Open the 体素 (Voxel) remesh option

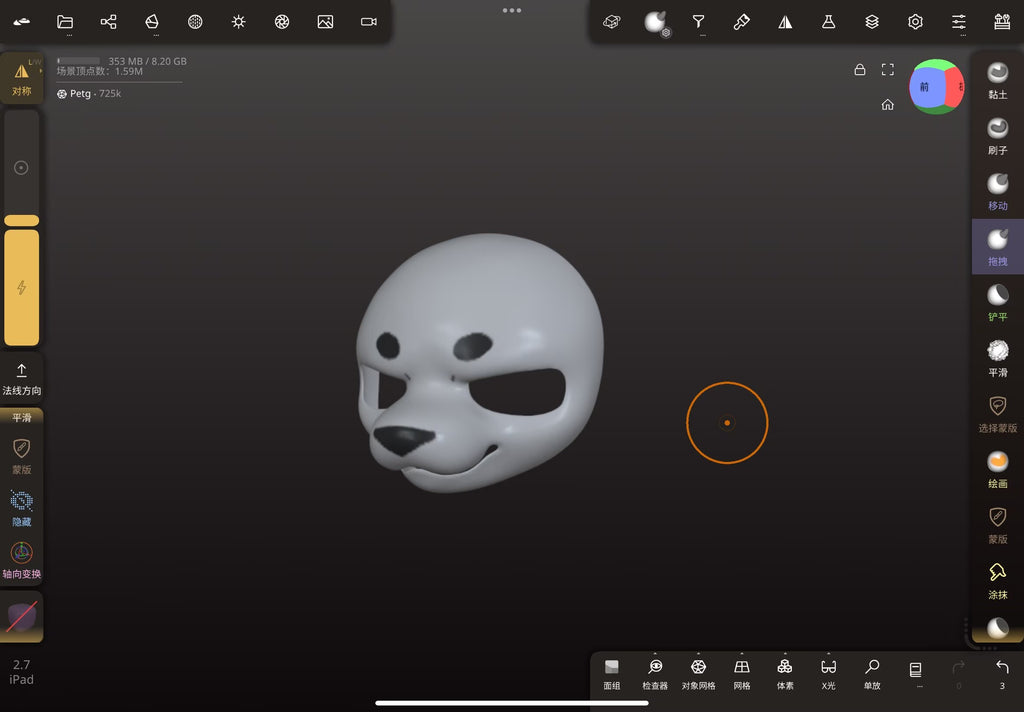pyautogui.click(x=785, y=673)
